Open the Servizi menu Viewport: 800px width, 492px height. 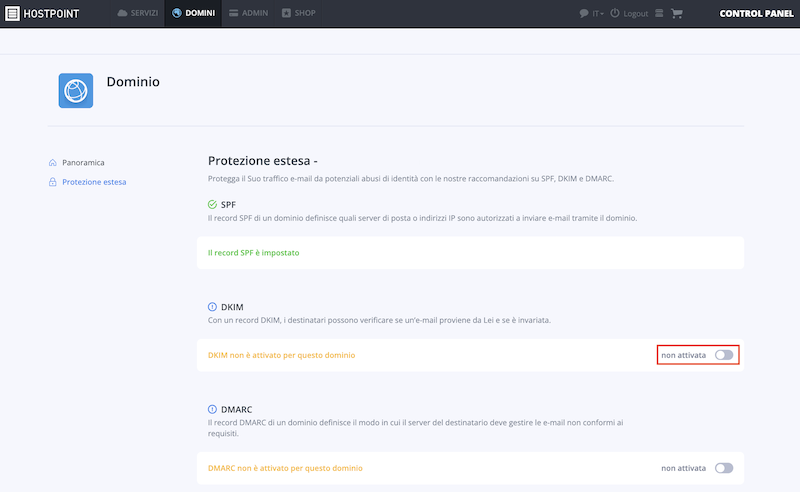coord(138,13)
